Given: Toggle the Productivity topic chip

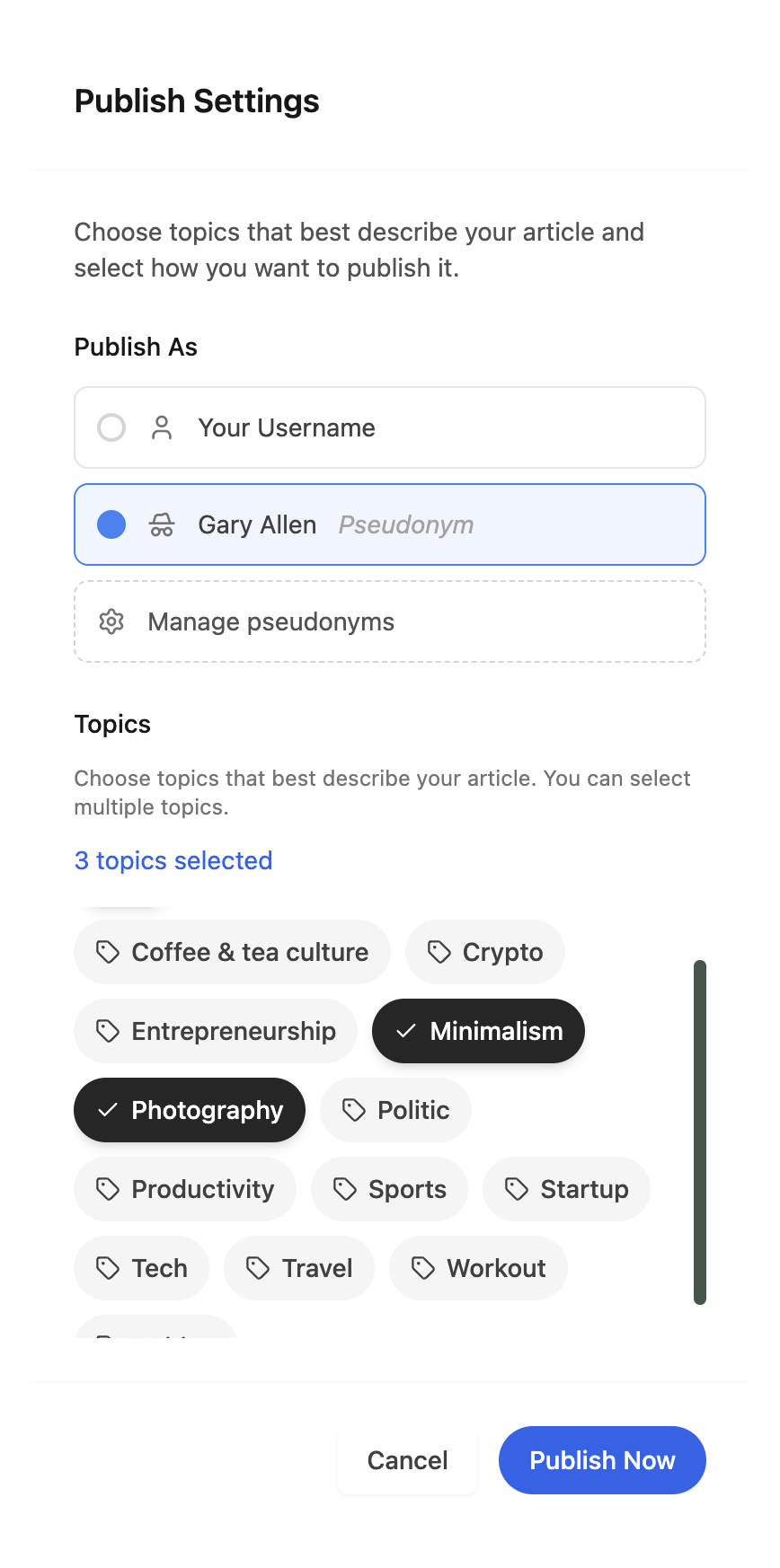Looking at the screenshot, I should point(185,1189).
